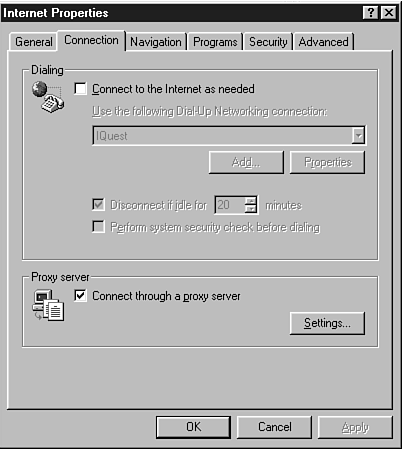Open proxy Settings button

[x=327, y=323]
